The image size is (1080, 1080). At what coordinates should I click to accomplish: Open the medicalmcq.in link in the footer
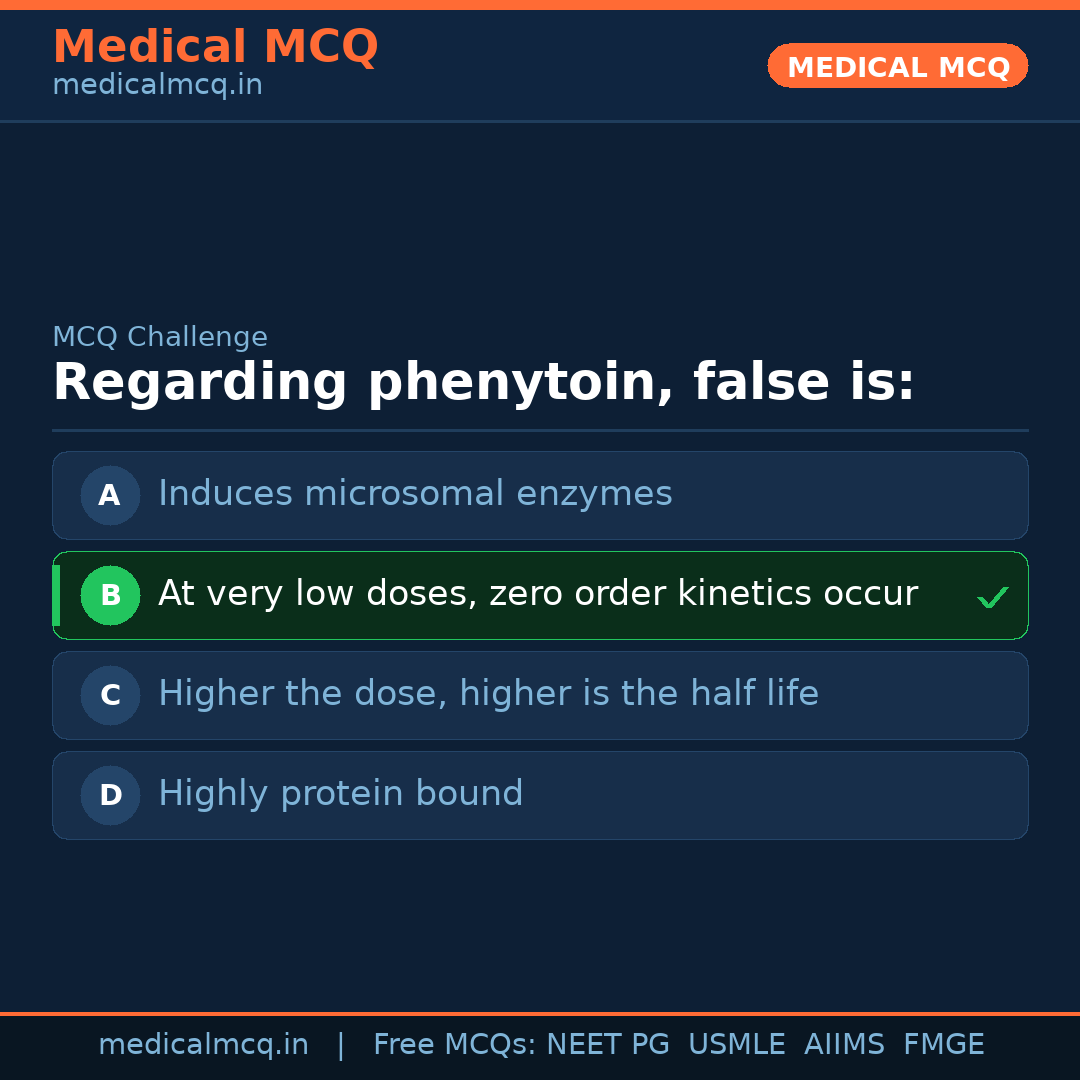pos(203,1045)
